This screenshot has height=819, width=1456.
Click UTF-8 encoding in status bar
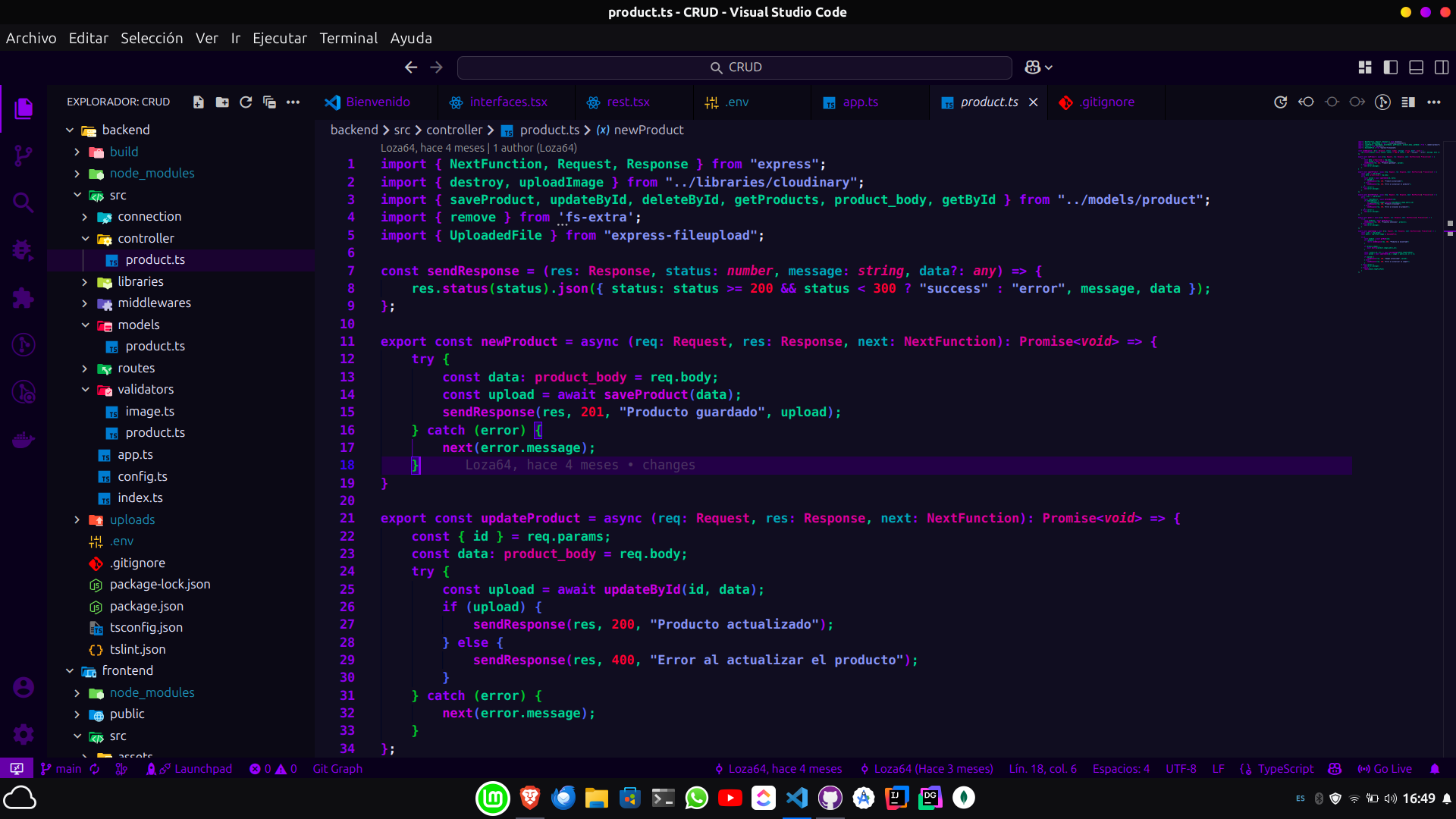click(x=1181, y=769)
